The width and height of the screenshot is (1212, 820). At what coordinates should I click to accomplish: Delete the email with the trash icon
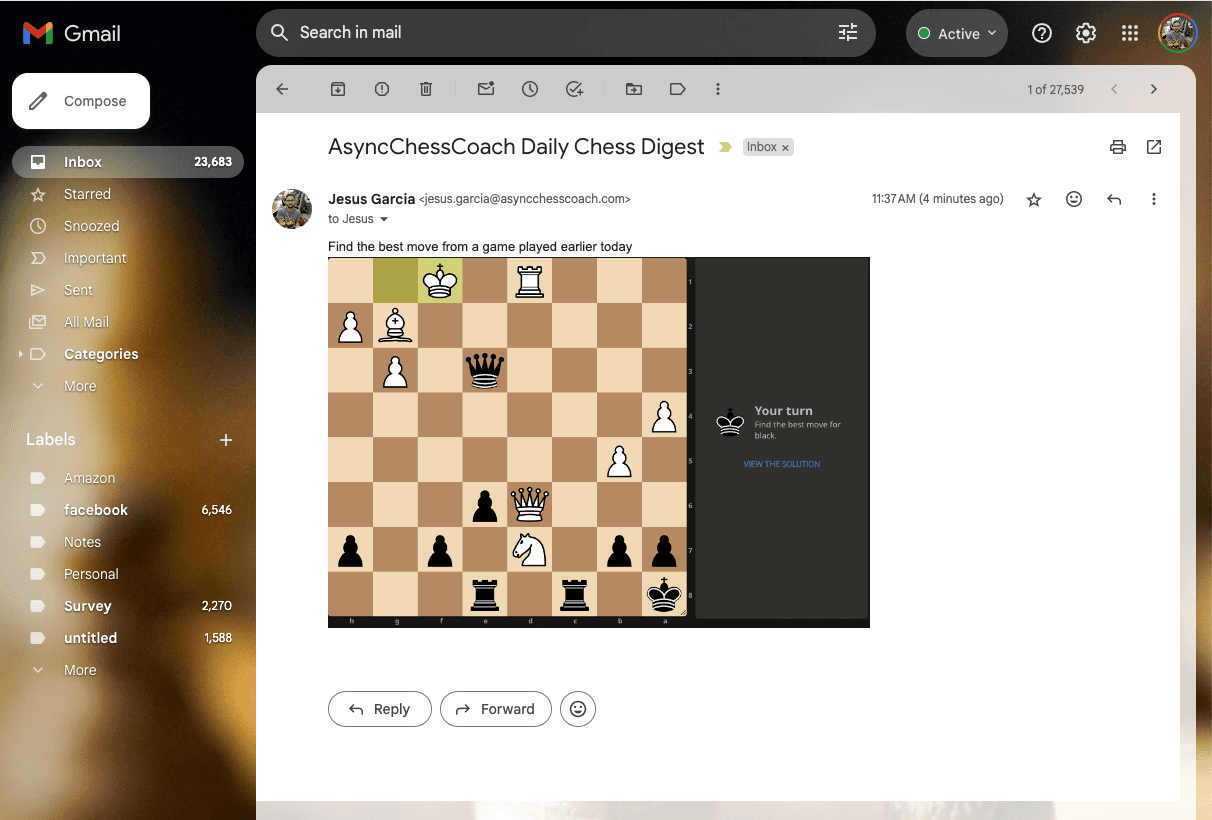coord(426,89)
